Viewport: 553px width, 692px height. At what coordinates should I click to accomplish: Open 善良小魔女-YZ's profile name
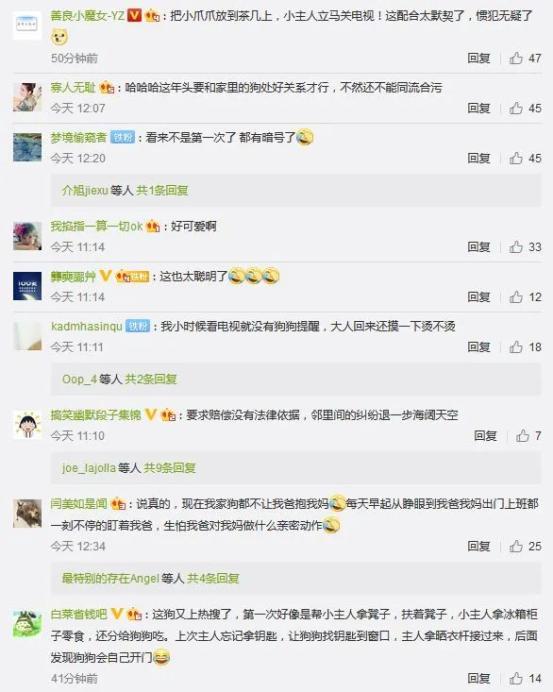87,16
